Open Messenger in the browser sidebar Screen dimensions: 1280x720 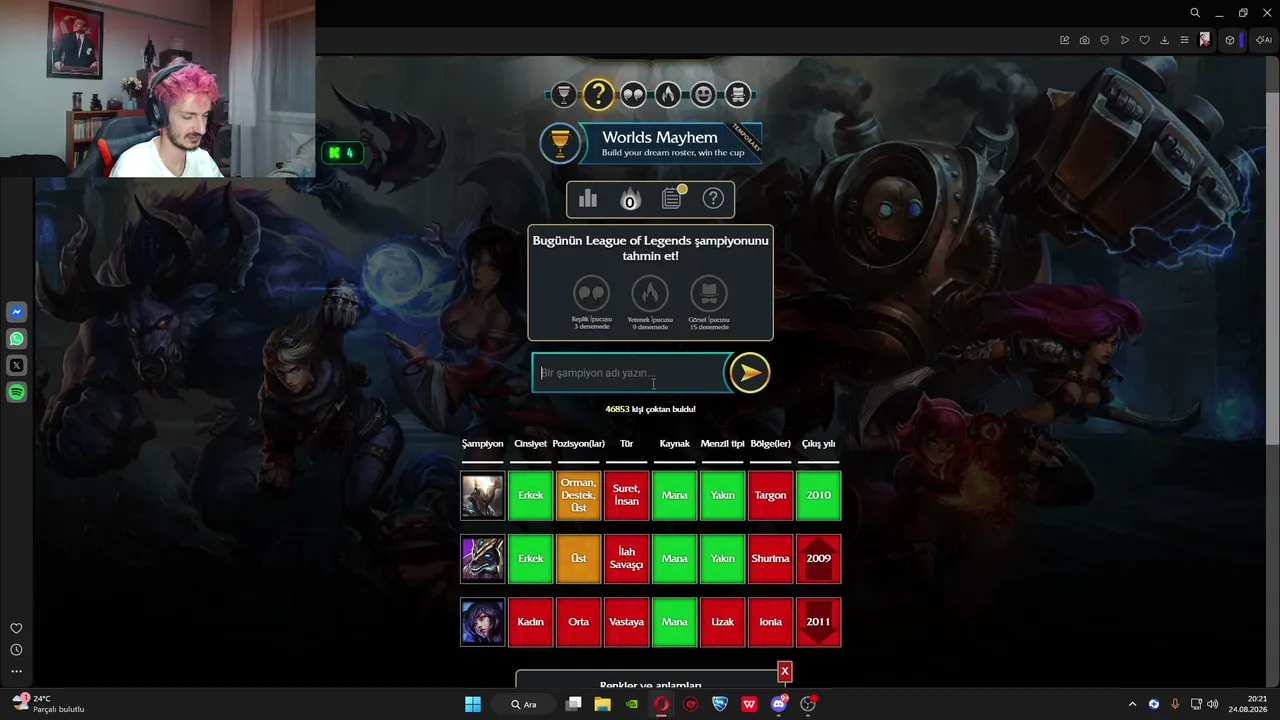17,312
